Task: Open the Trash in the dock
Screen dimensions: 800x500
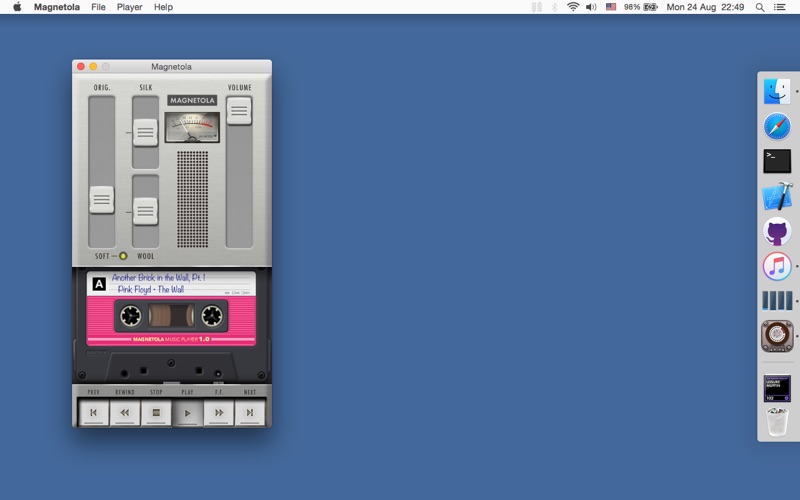Action: tap(777, 422)
